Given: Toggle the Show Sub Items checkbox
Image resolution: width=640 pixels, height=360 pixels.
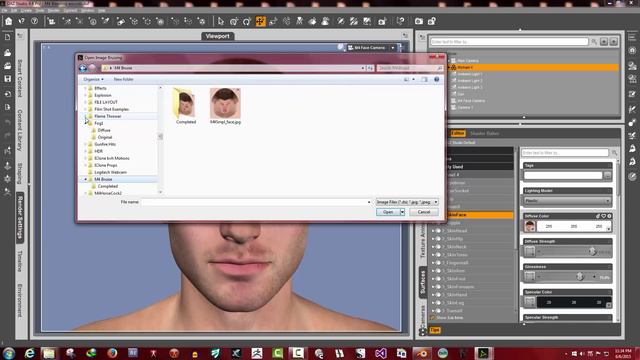Looking at the screenshot, I should pyautogui.click(x=433, y=318).
